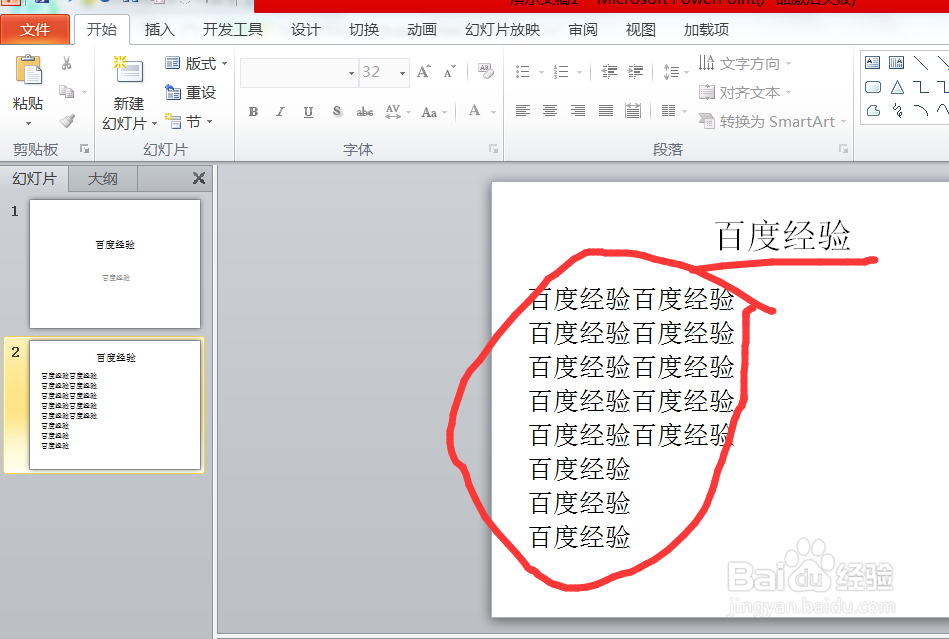Switch to Insert (插入) tab
The image size is (949, 639).
coord(160,30)
